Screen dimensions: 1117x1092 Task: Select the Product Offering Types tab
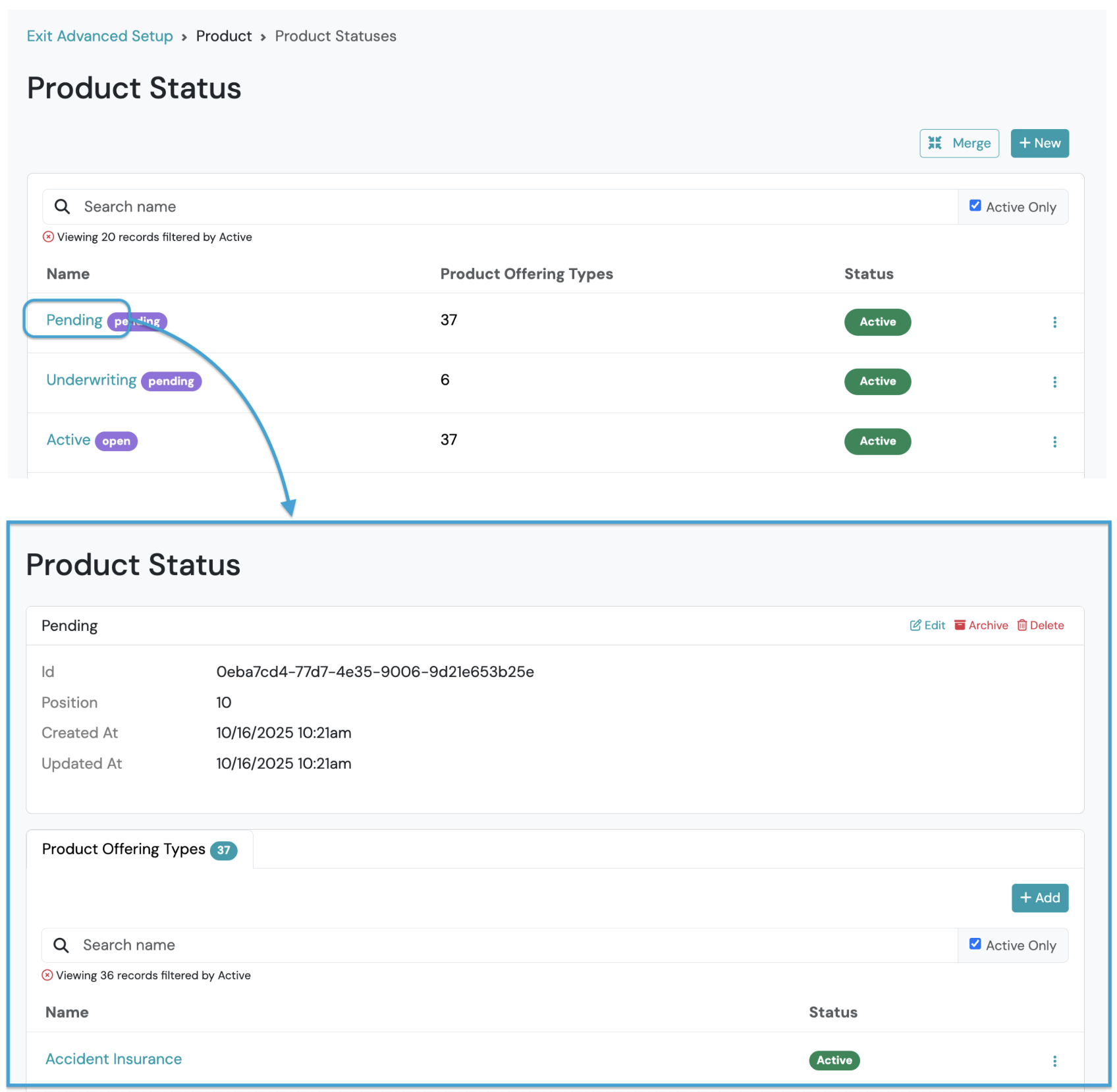coord(140,849)
